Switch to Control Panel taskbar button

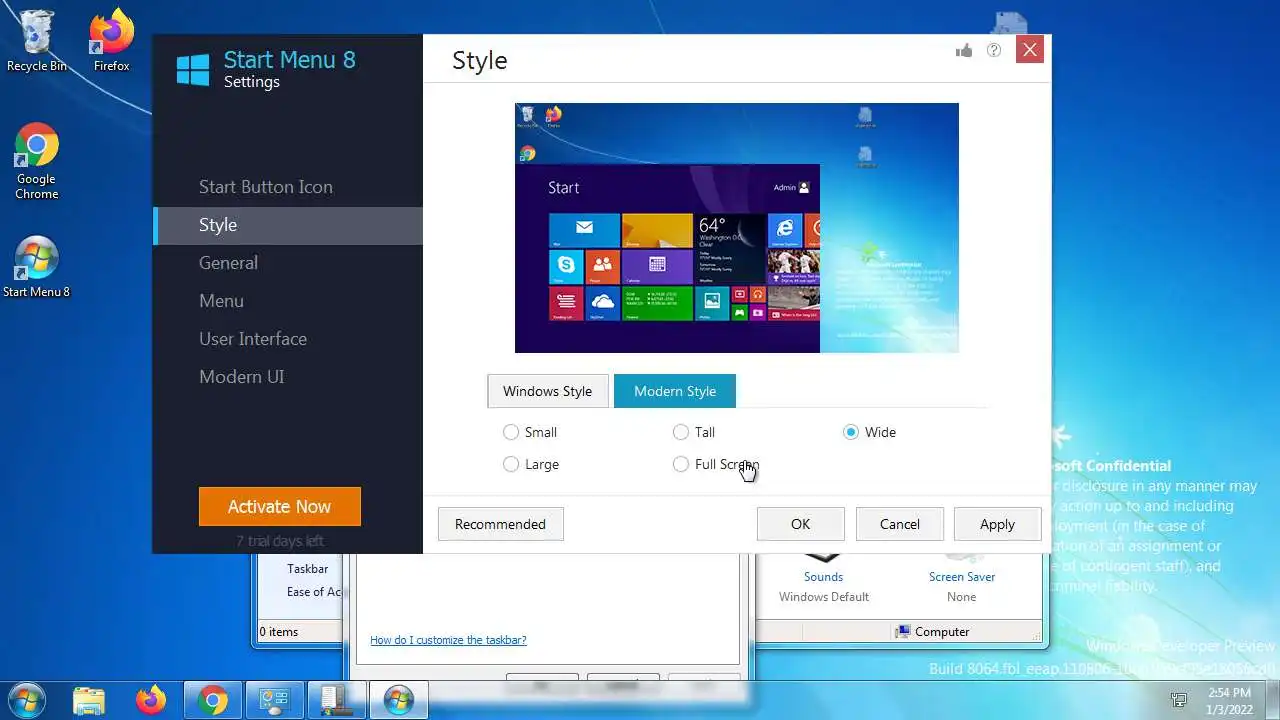275,700
